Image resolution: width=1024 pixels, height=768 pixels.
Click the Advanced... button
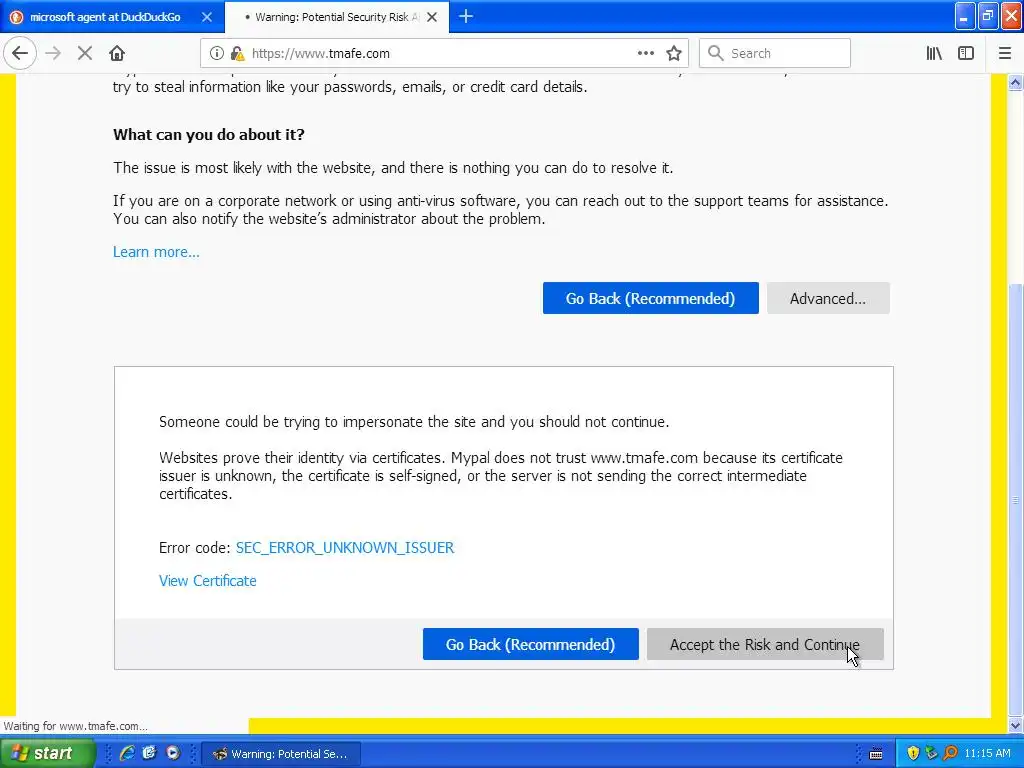tap(828, 298)
